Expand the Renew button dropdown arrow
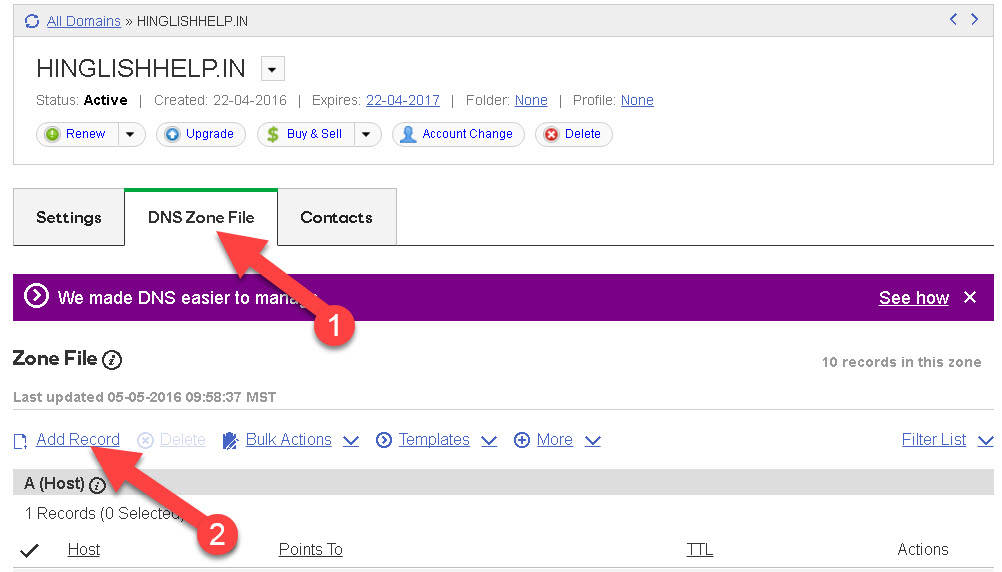Image resolution: width=1002 pixels, height=572 pixels. pos(132,134)
